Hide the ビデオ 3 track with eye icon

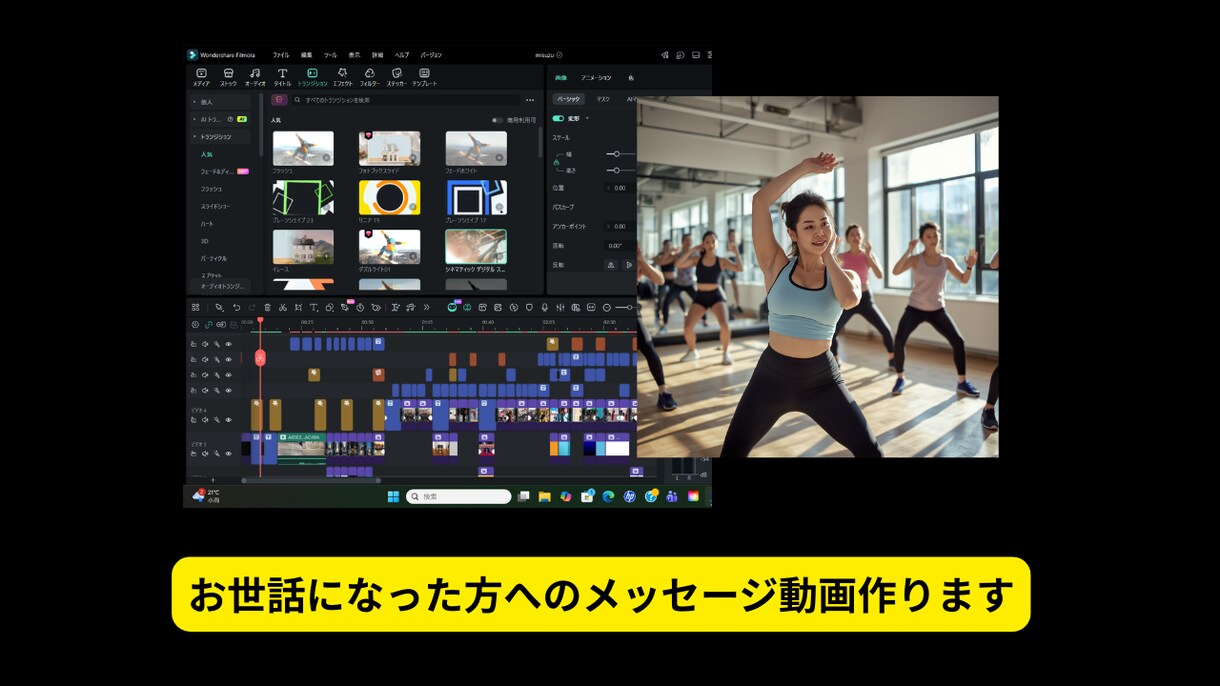pyautogui.click(x=228, y=454)
